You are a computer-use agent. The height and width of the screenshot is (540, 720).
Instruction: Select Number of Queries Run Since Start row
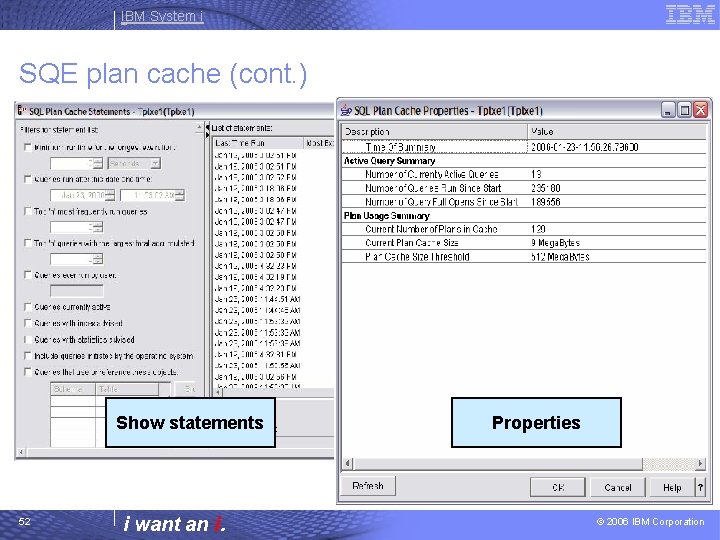click(524, 188)
